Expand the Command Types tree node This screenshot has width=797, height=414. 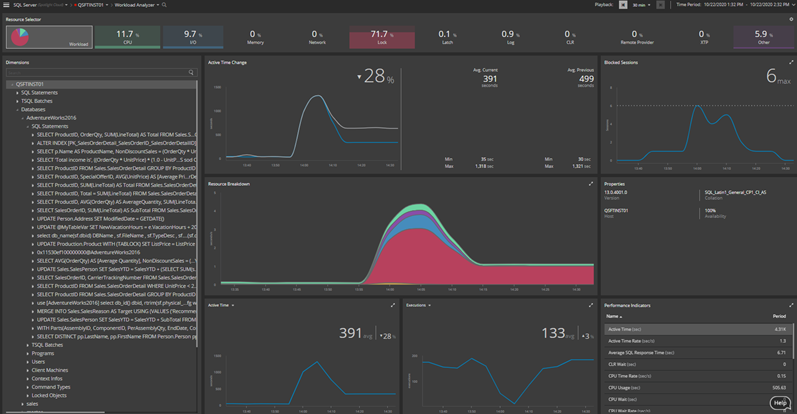click(x=27, y=387)
